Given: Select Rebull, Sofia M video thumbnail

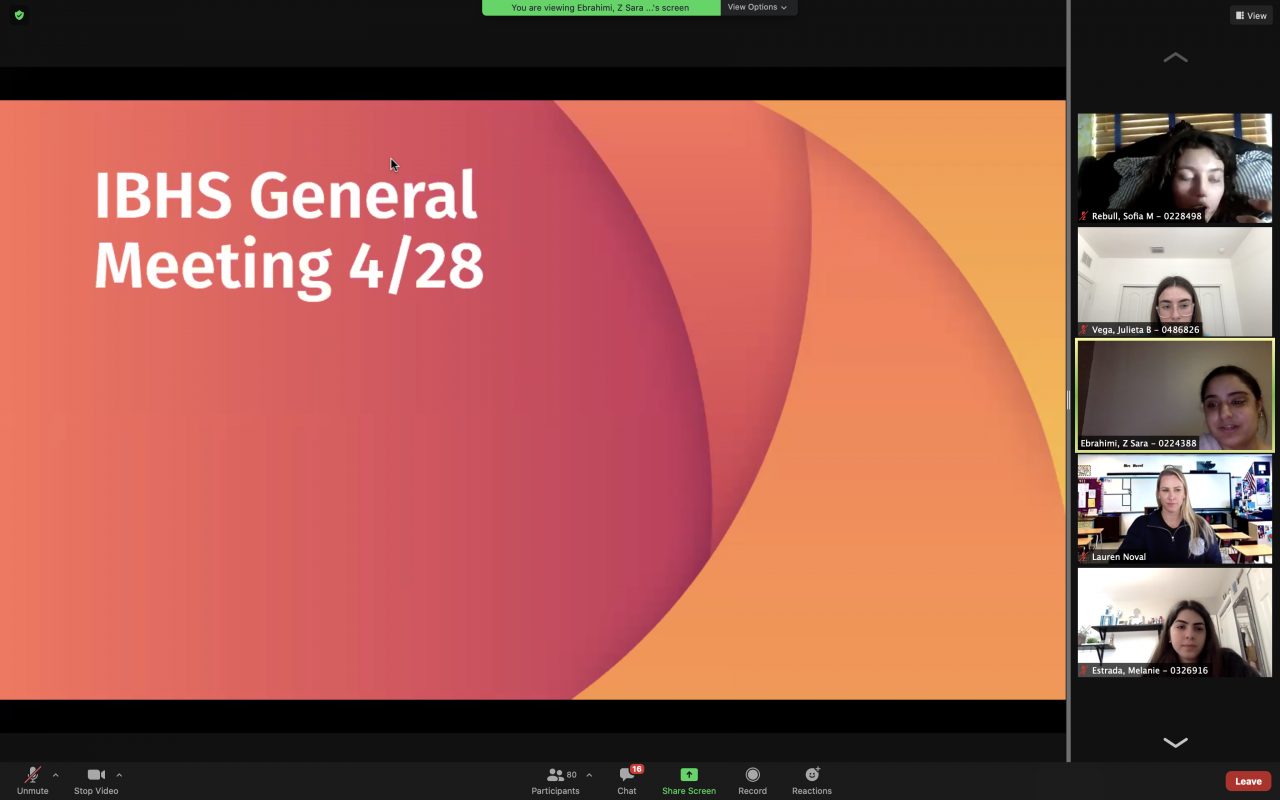Looking at the screenshot, I should 1175,168.
